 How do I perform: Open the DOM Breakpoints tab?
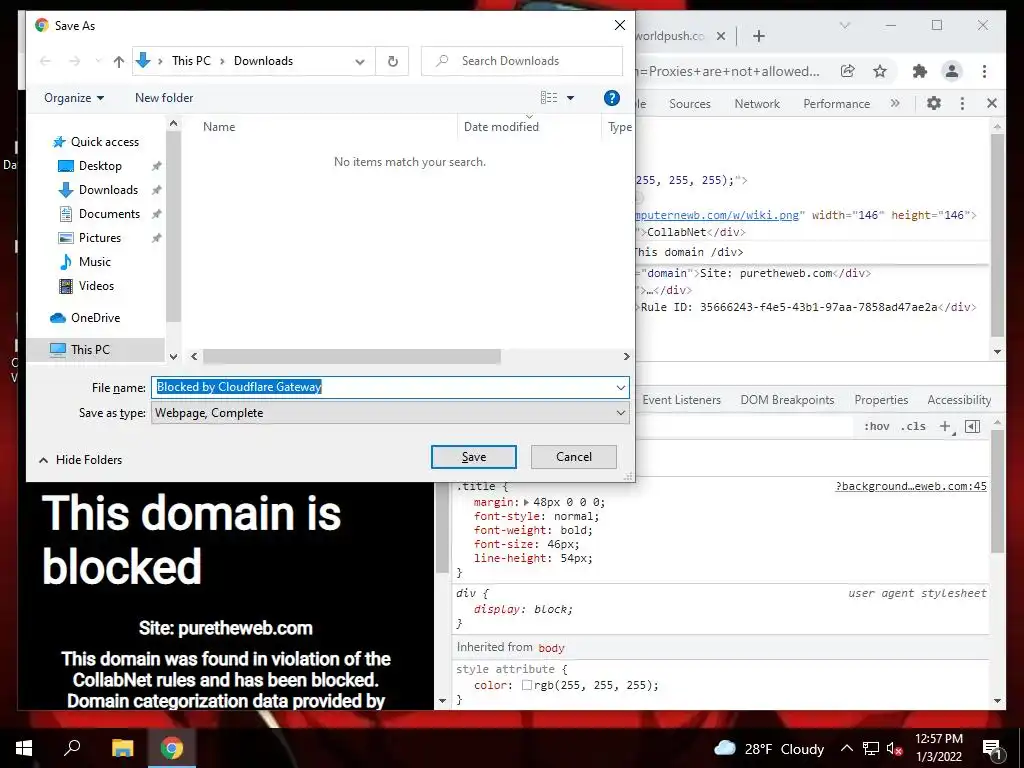pos(787,400)
